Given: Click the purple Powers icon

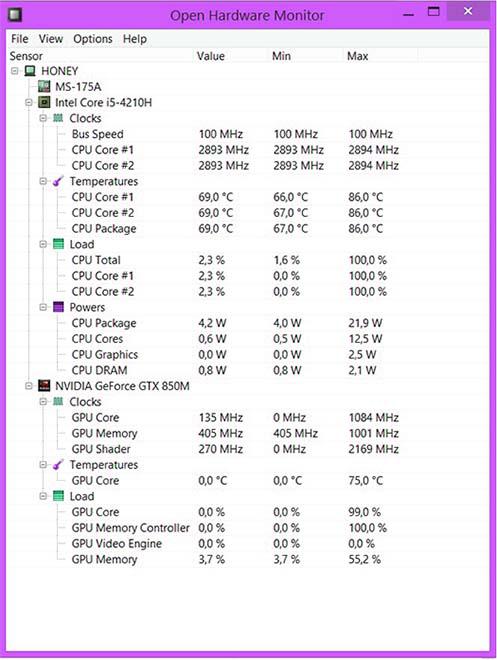Looking at the screenshot, I should click(x=58, y=307).
